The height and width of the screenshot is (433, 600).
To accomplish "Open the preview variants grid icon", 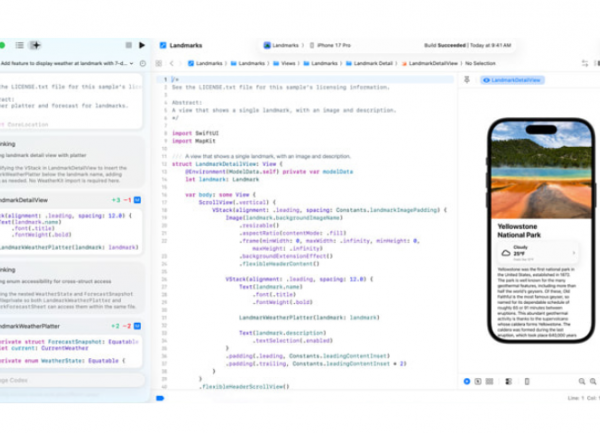I will point(489,381).
